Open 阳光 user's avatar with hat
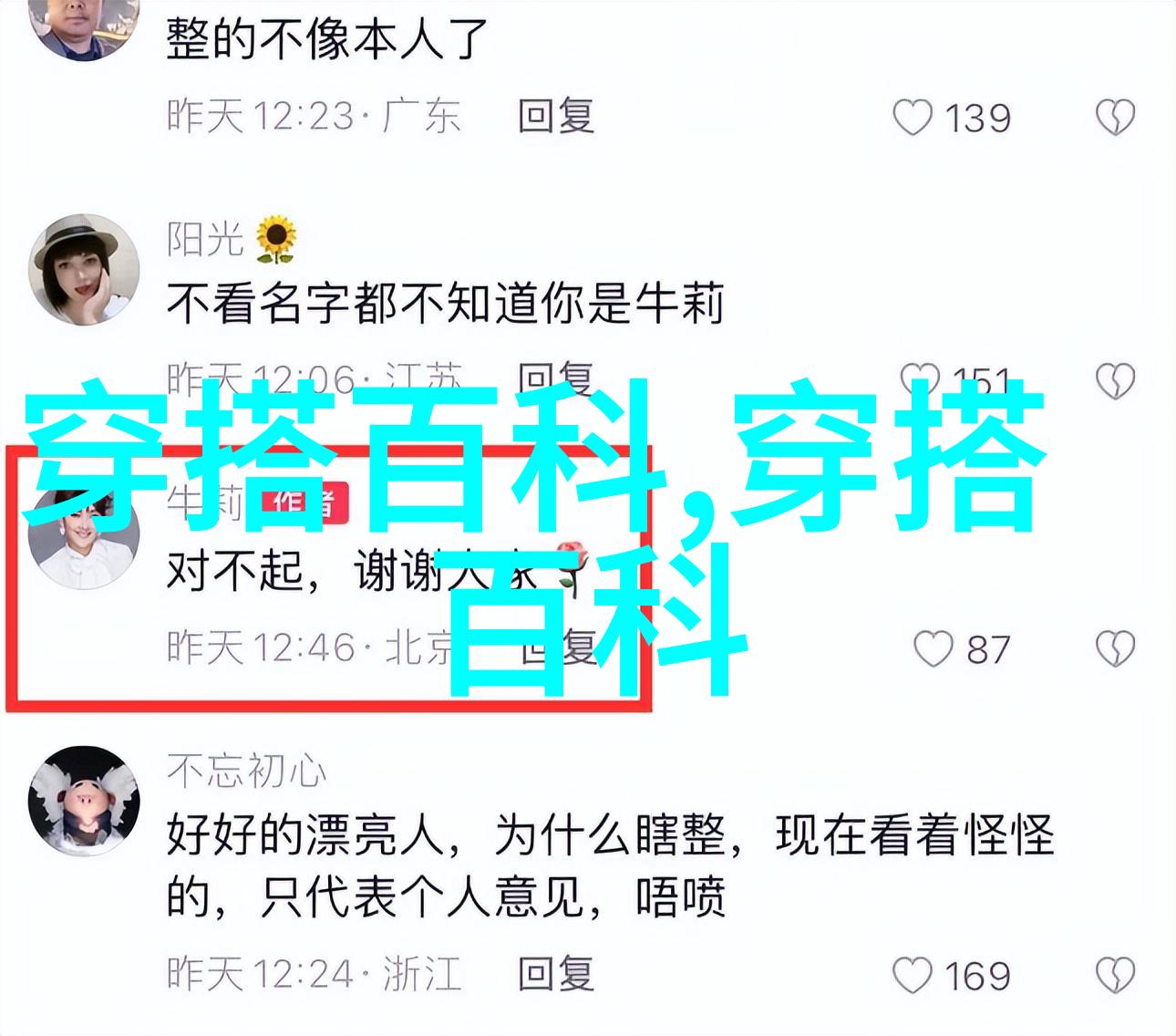 84,270
